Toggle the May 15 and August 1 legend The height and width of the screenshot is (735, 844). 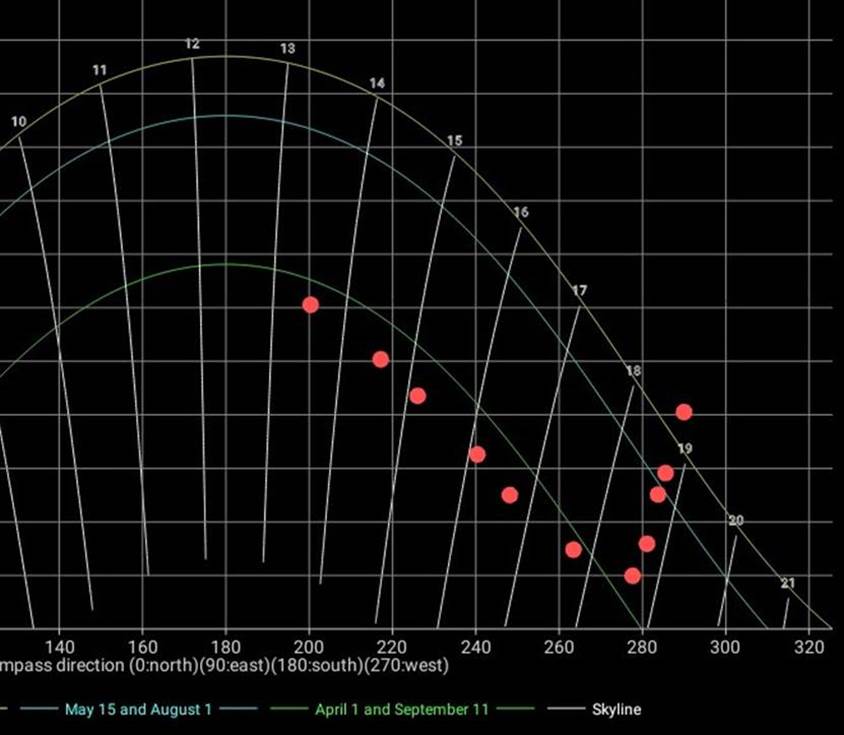click(x=138, y=710)
